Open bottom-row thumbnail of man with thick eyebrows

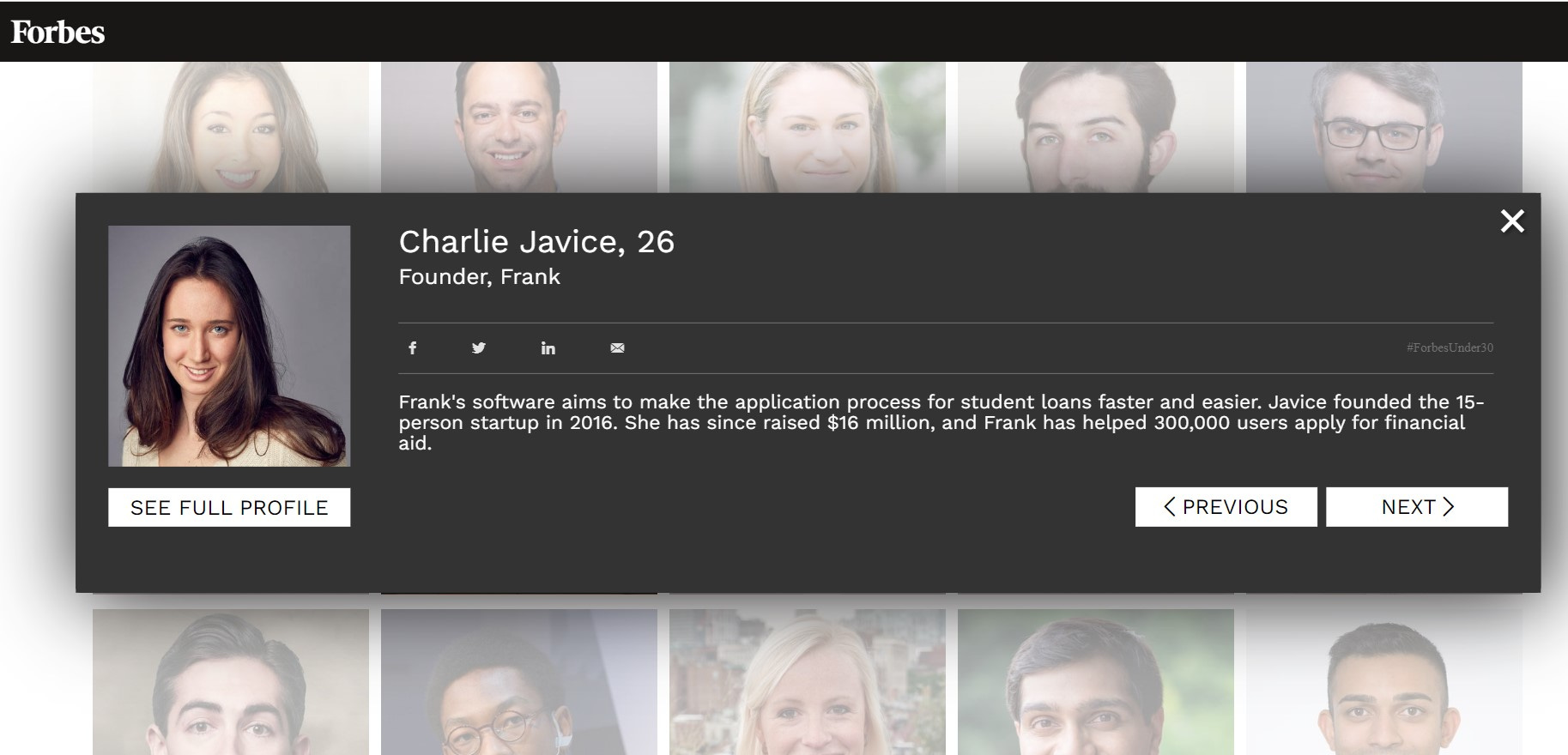(231, 682)
